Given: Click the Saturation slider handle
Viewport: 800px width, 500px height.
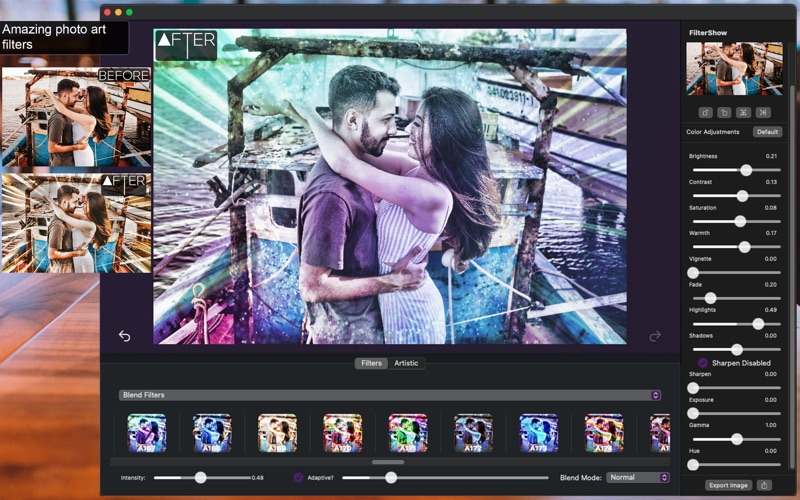Looking at the screenshot, I should [740, 221].
